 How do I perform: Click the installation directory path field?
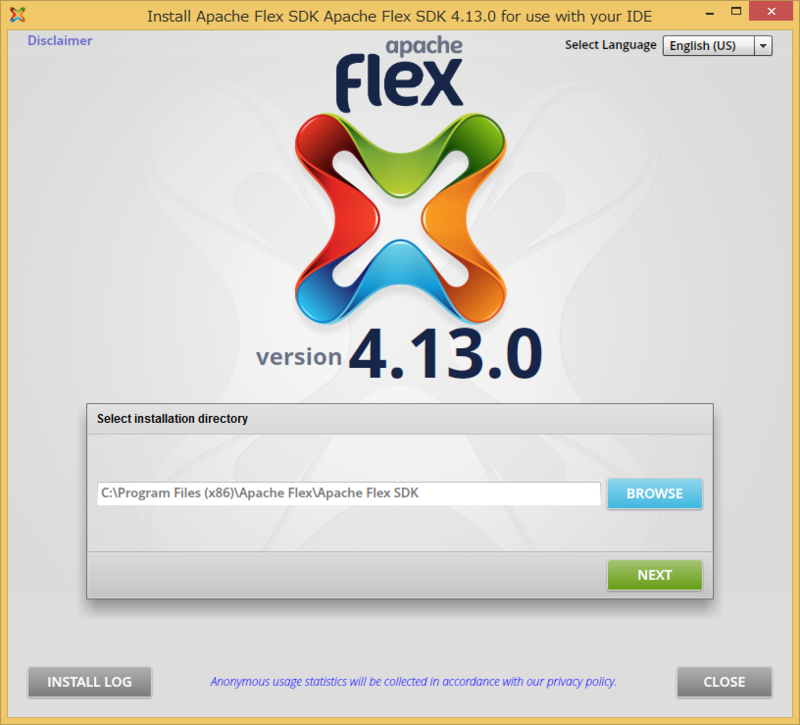click(348, 493)
